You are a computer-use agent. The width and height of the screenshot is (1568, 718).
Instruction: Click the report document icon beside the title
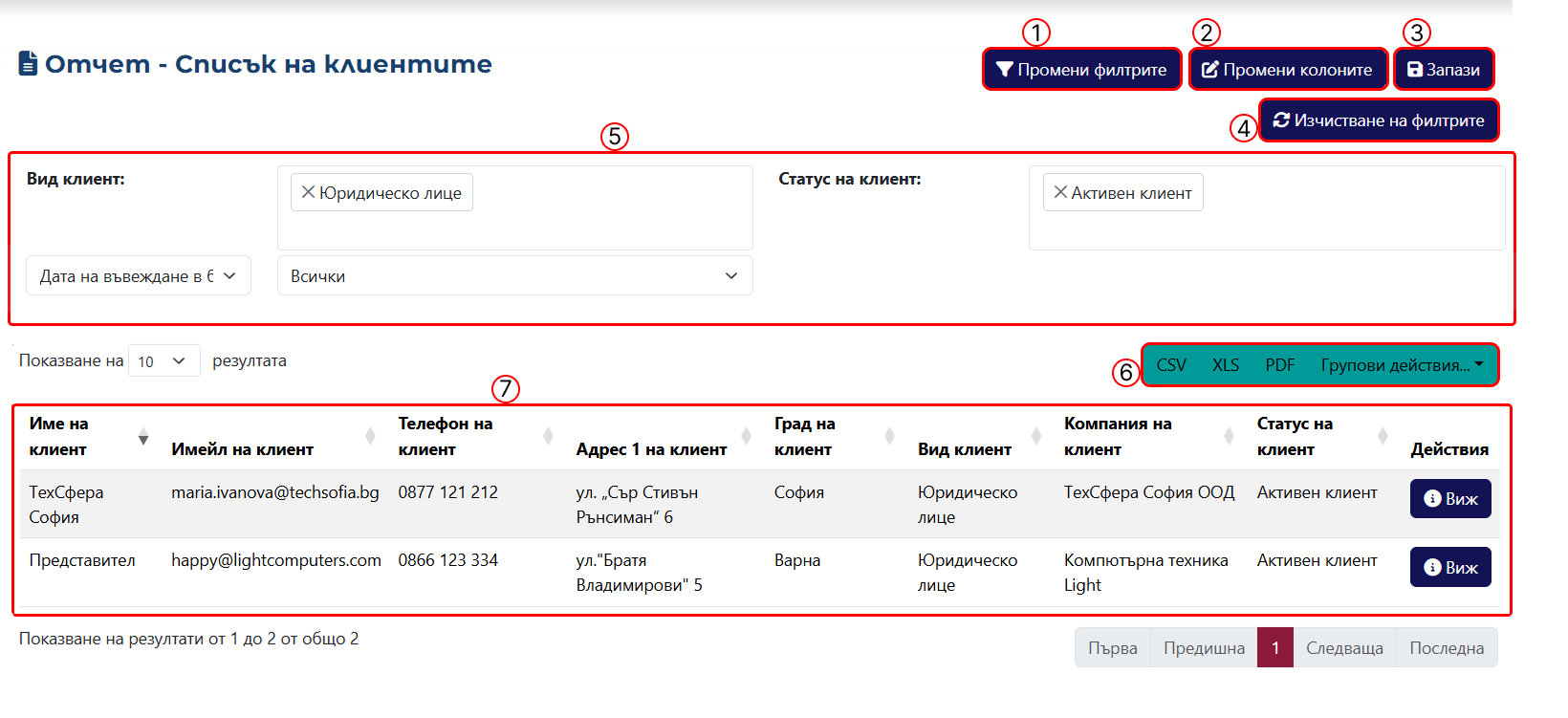29,64
